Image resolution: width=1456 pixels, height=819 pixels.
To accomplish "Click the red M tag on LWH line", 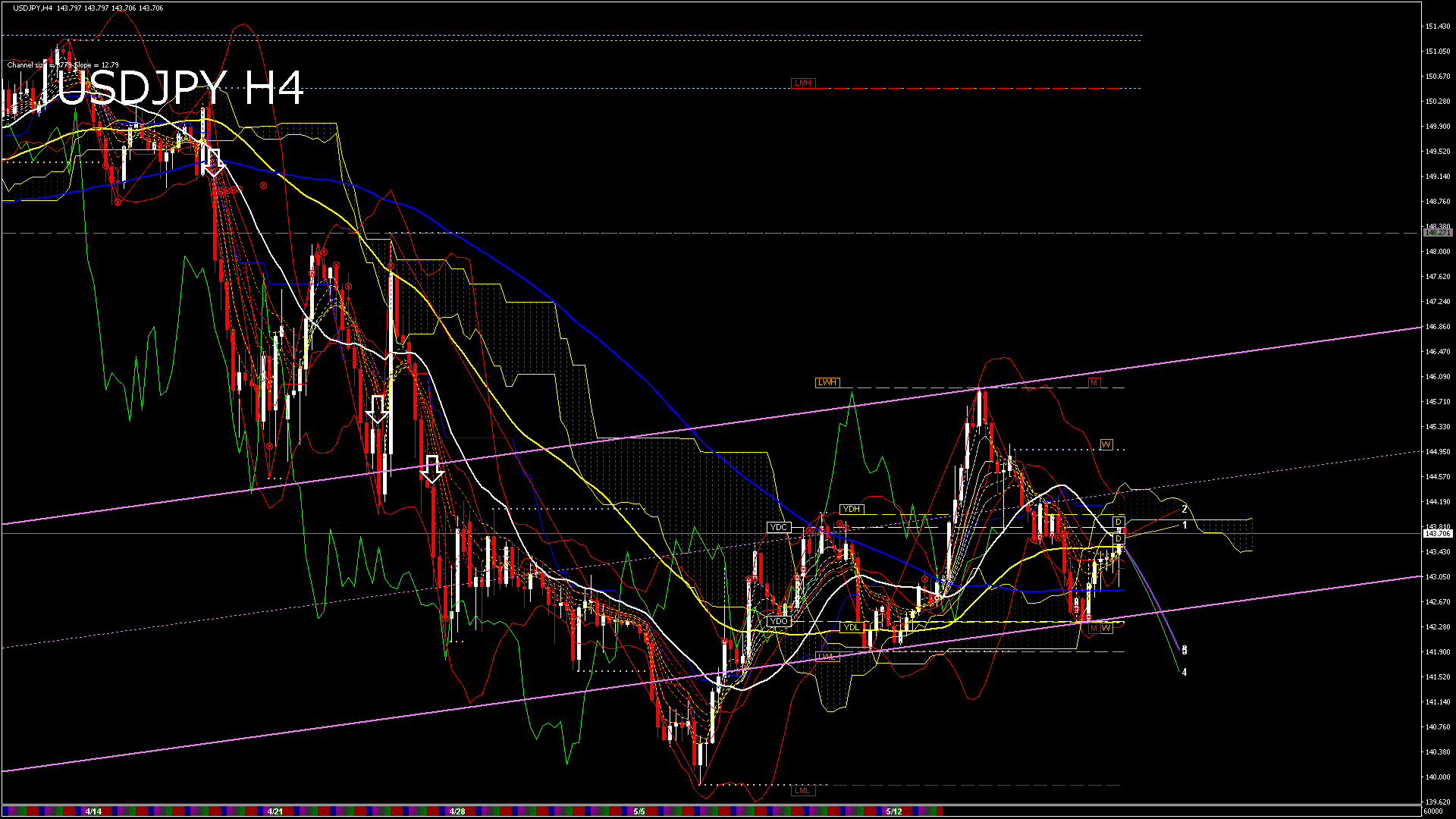I will 1094,382.
